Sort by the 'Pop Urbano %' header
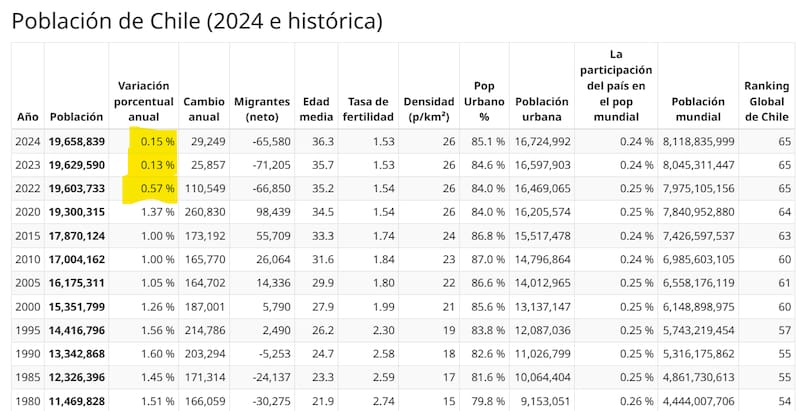 tap(484, 101)
